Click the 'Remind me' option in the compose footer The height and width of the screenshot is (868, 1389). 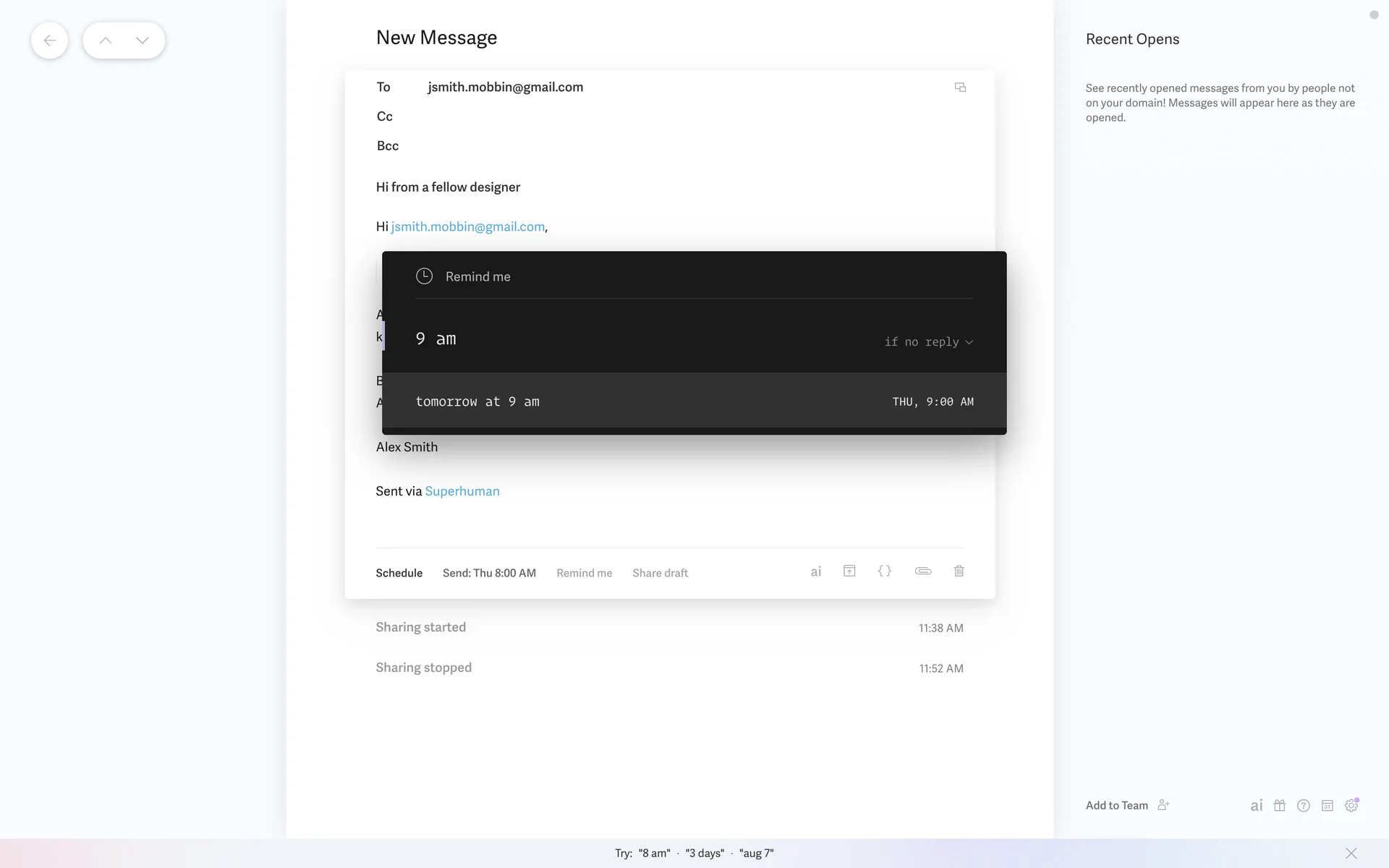click(x=584, y=573)
